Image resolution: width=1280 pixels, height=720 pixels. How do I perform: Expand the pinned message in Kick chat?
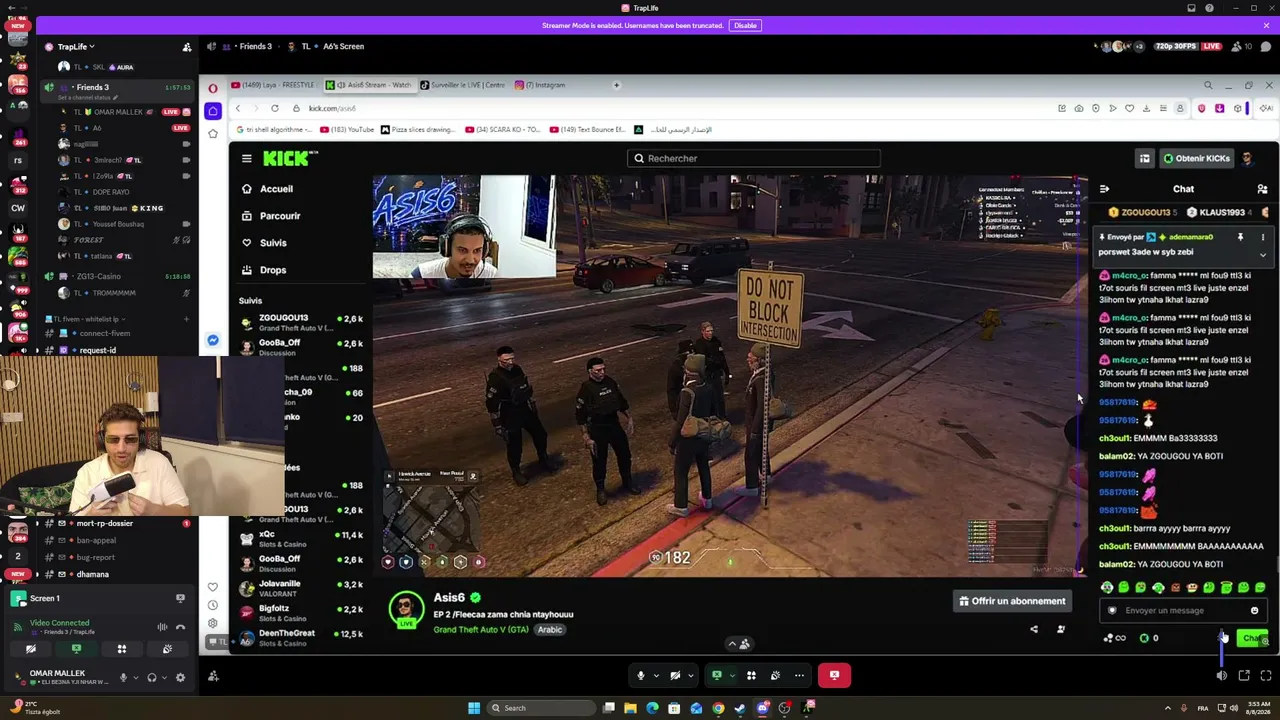point(1262,255)
